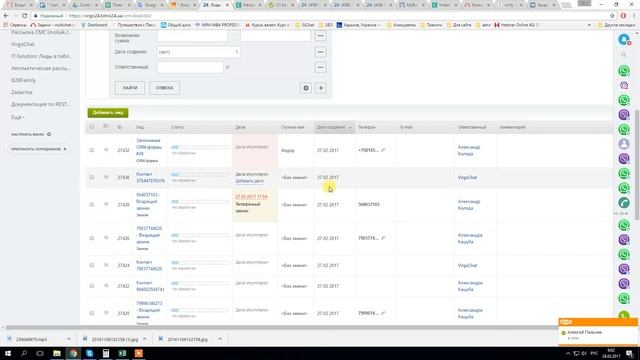Remove the Ответственный filter row
Viewport: 640px width, 360px height.
321,67
